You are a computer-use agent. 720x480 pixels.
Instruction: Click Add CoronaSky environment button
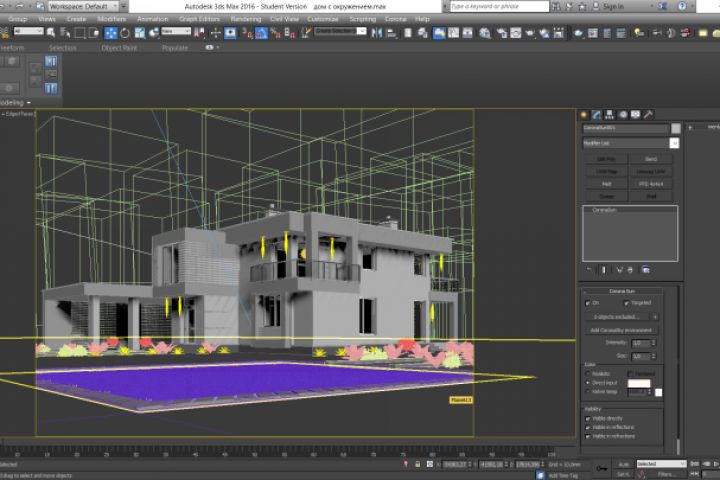pyautogui.click(x=621, y=329)
